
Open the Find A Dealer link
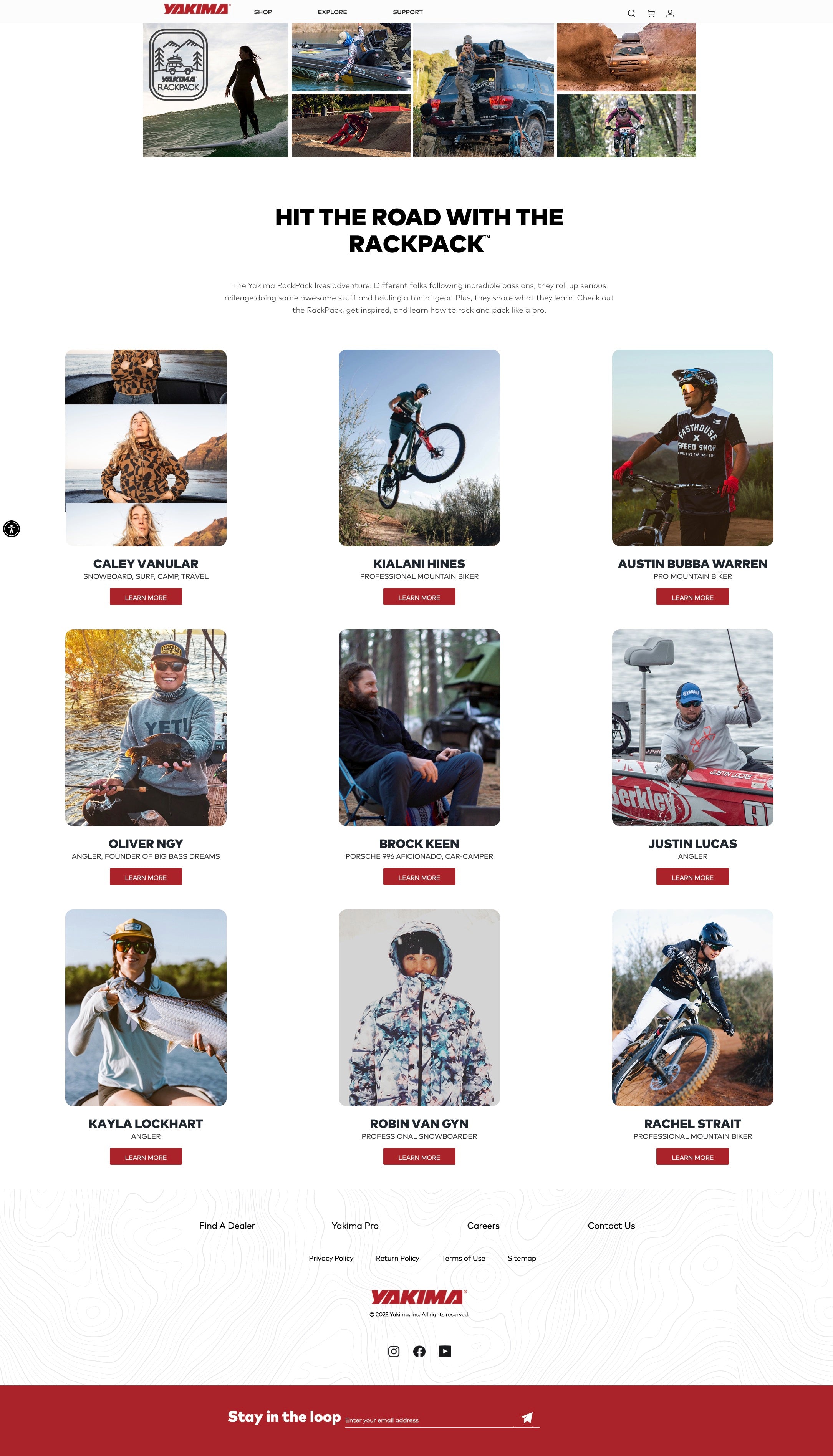(227, 1226)
